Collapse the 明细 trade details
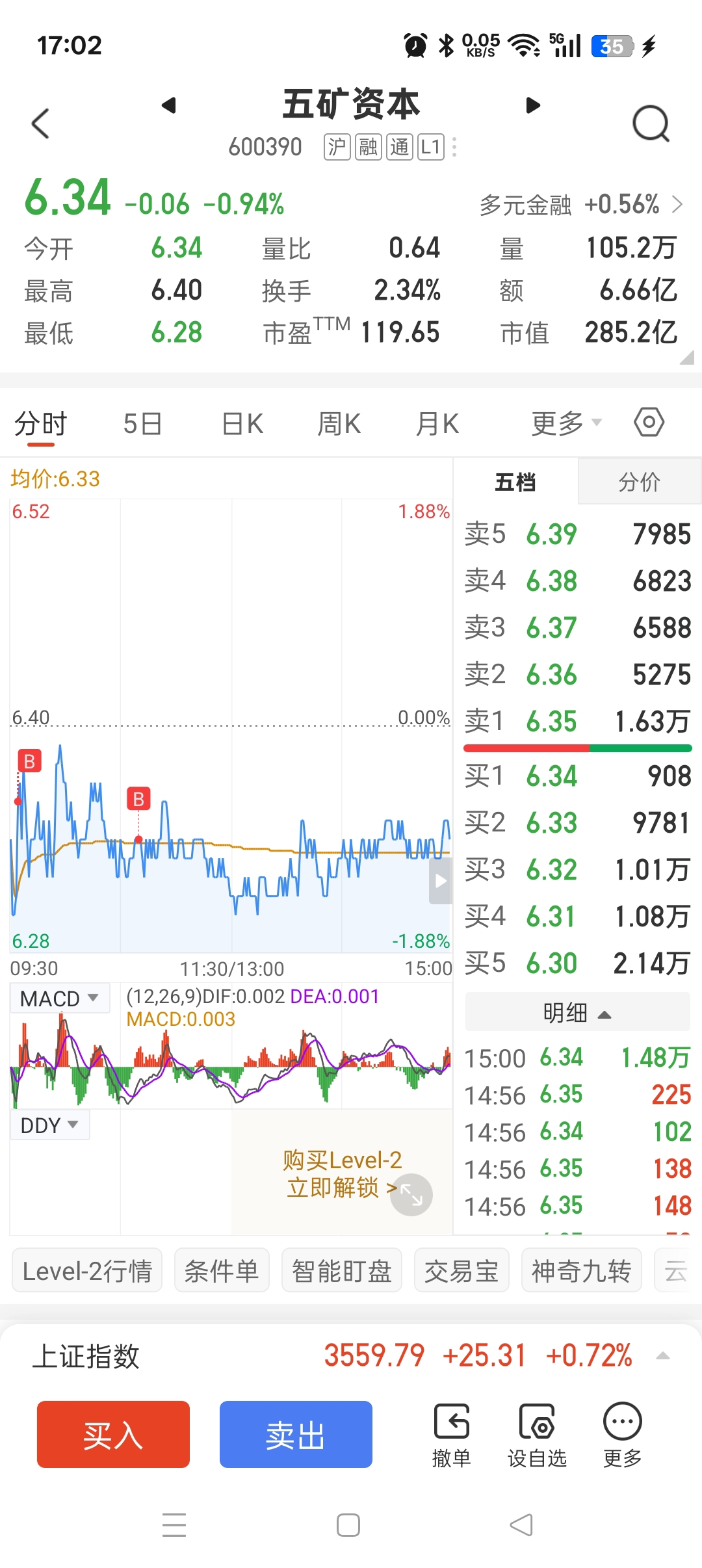 click(x=577, y=1012)
